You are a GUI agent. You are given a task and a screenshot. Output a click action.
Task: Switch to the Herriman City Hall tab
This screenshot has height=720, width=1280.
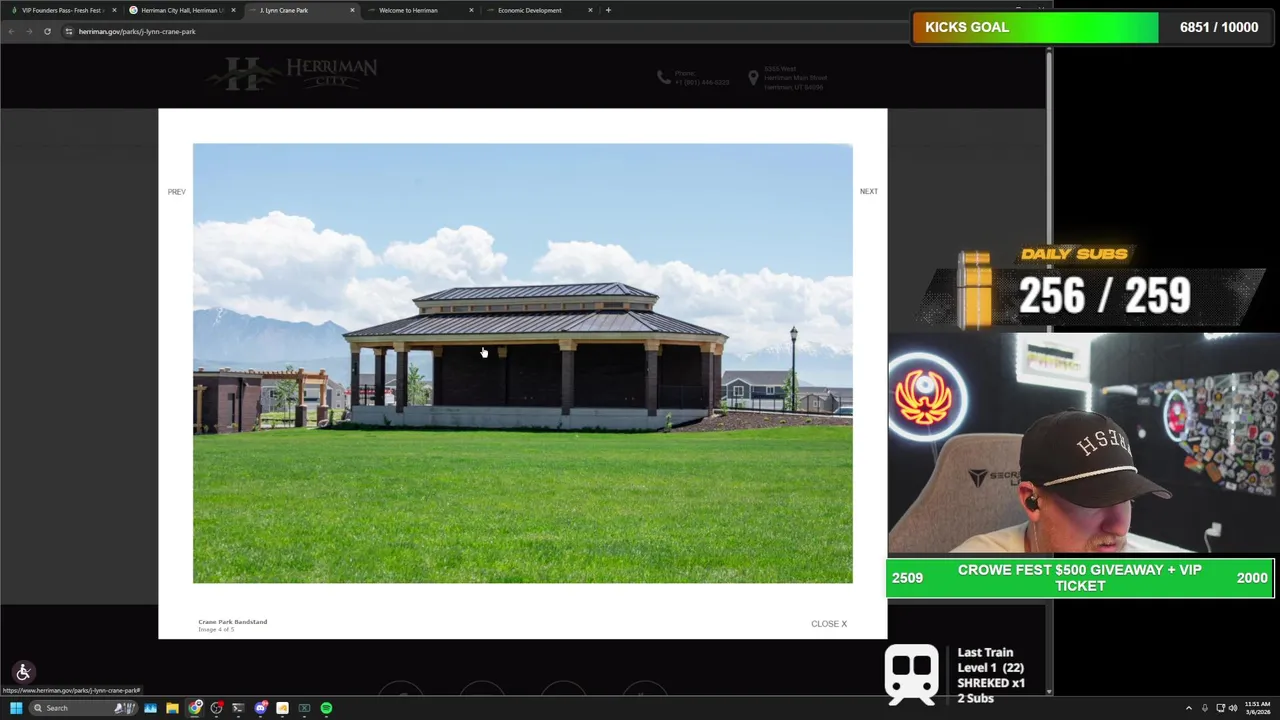[x=180, y=10]
